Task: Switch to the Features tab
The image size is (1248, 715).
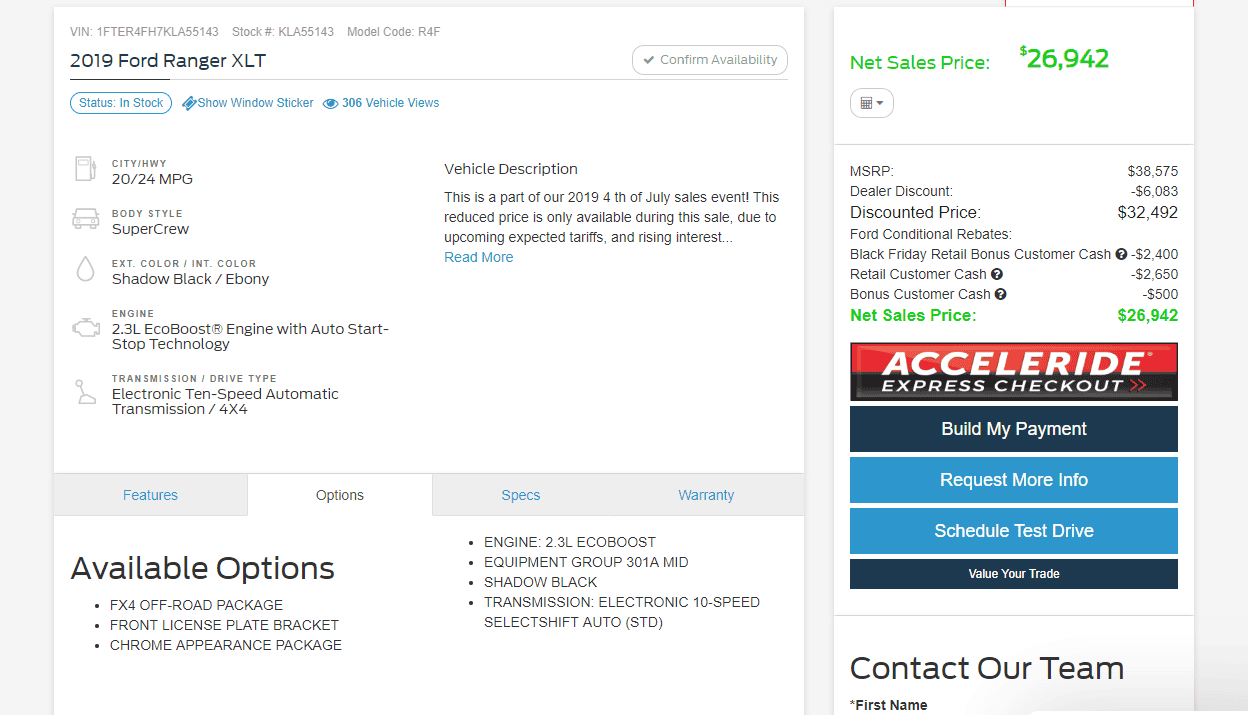Action: 150,495
